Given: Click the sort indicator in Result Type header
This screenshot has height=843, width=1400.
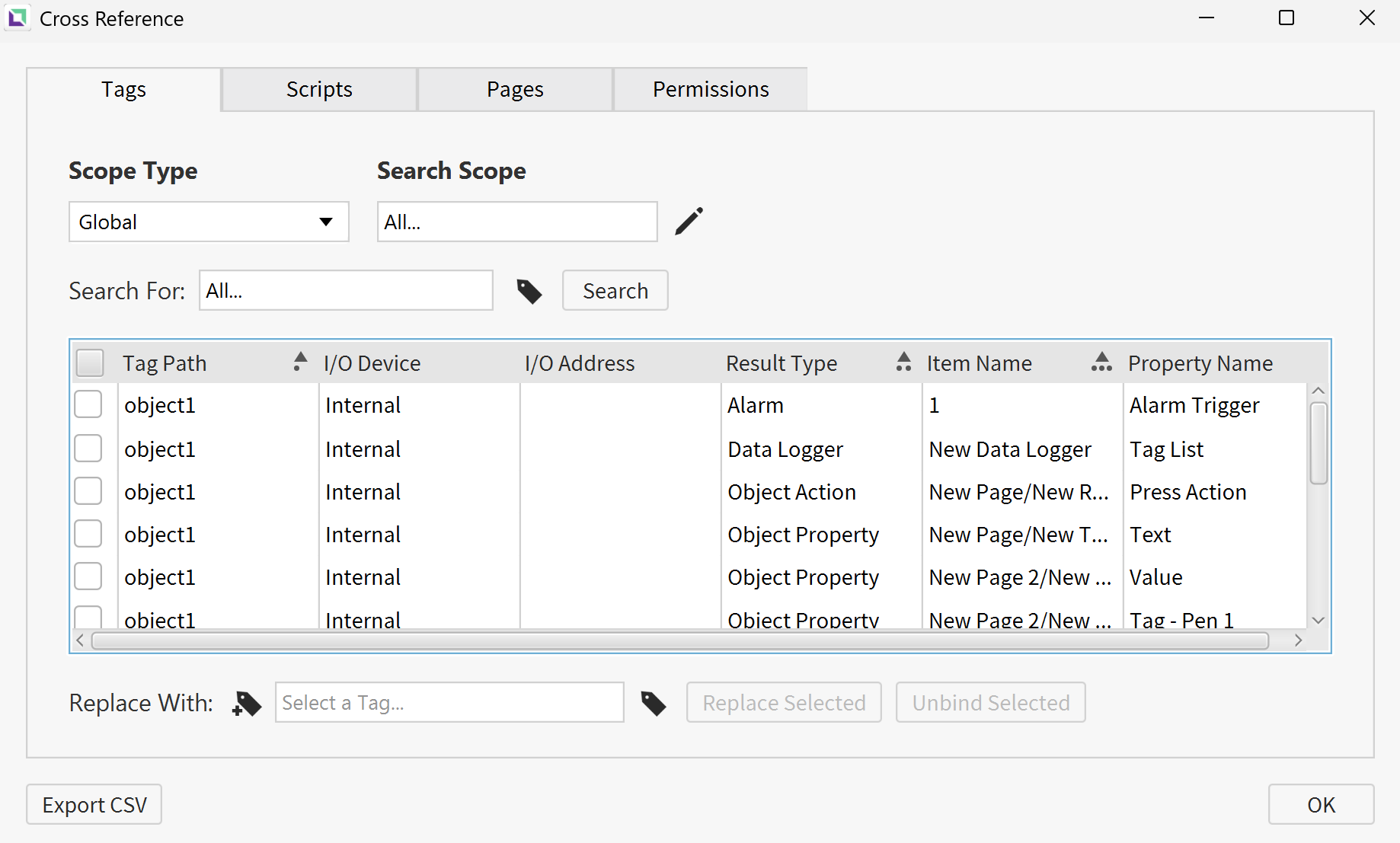Looking at the screenshot, I should [904, 362].
